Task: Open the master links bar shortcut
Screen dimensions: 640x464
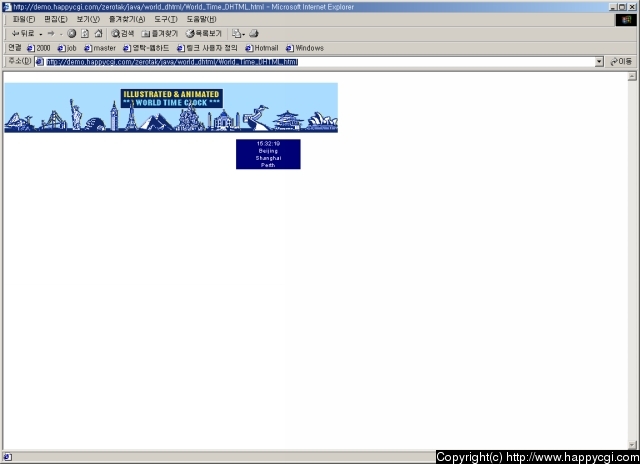Action: click(x=100, y=48)
